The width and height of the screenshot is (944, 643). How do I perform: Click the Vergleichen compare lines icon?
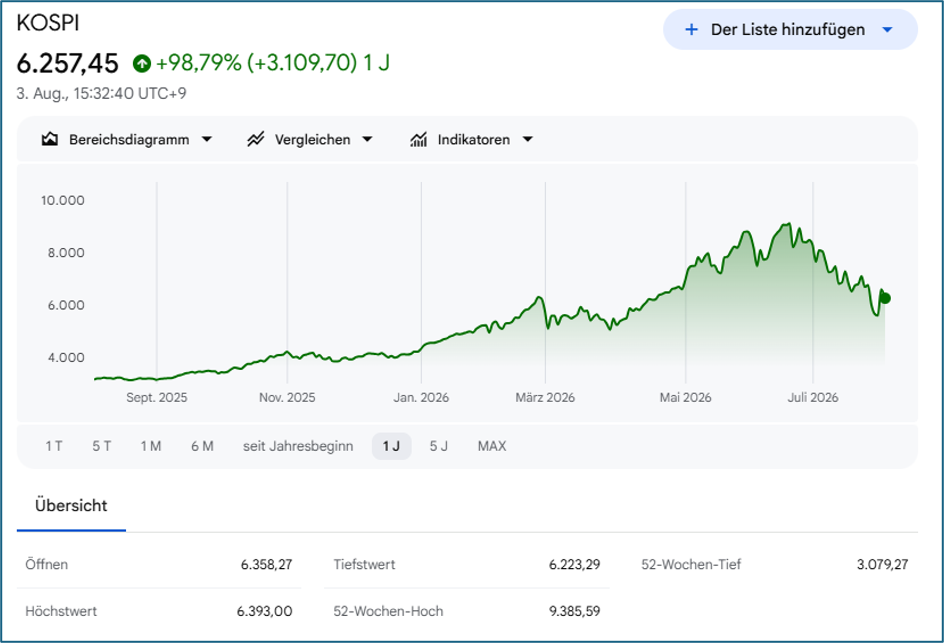[x=256, y=140]
